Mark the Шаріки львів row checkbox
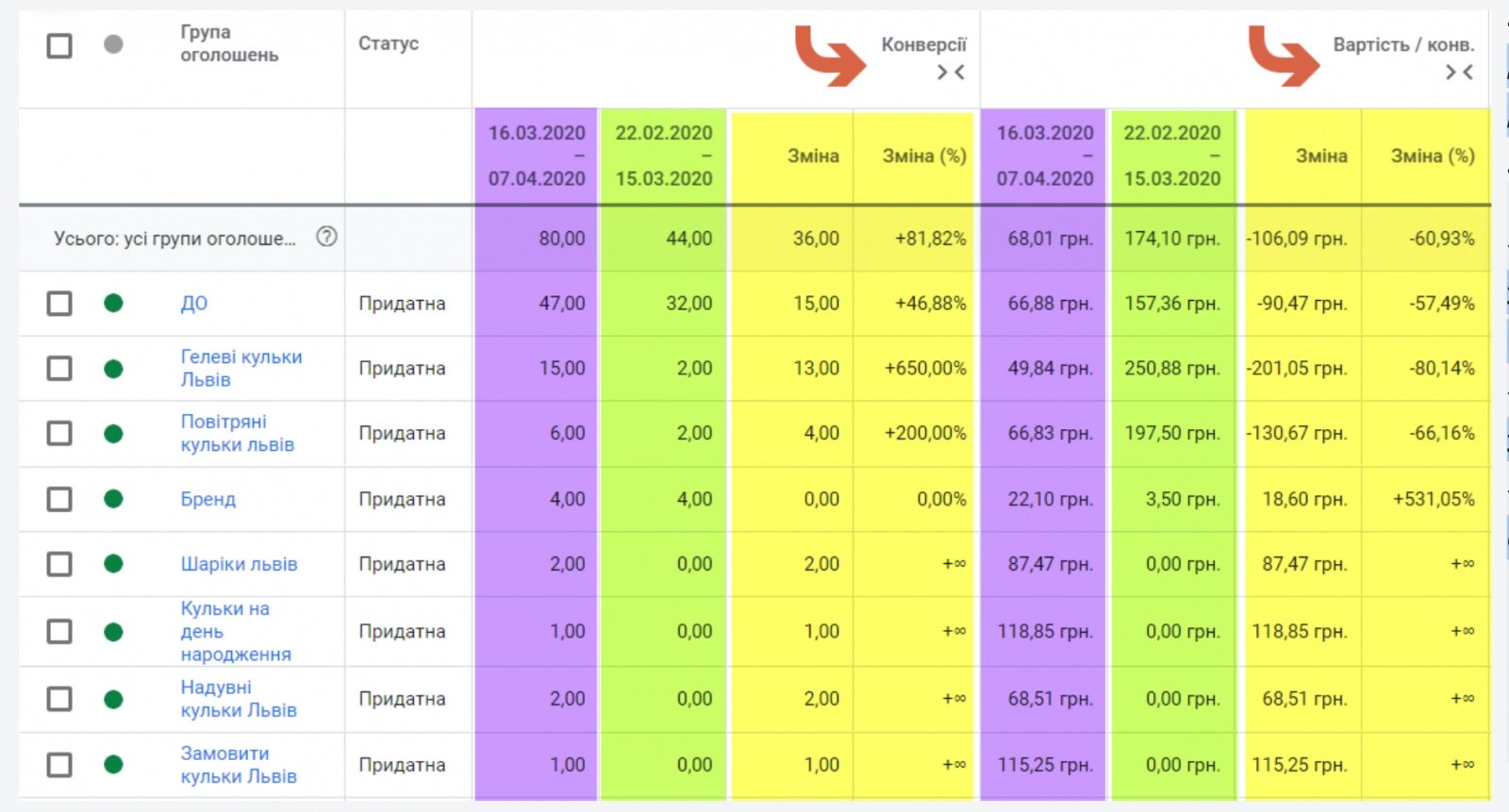This screenshot has width=1509, height=812. click(x=59, y=564)
